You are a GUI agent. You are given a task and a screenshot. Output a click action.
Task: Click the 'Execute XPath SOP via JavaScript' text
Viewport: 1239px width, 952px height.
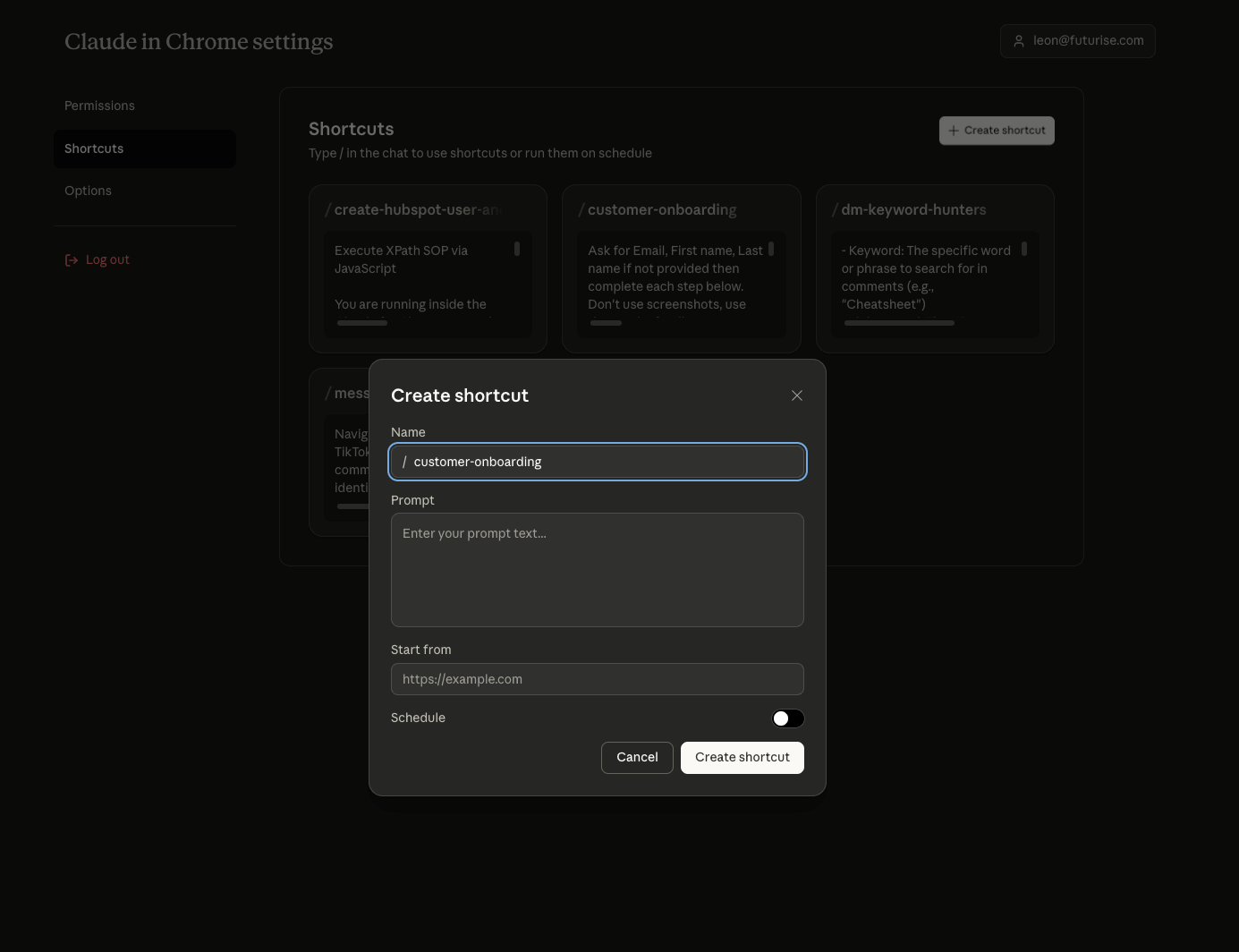pyautogui.click(x=401, y=259)
